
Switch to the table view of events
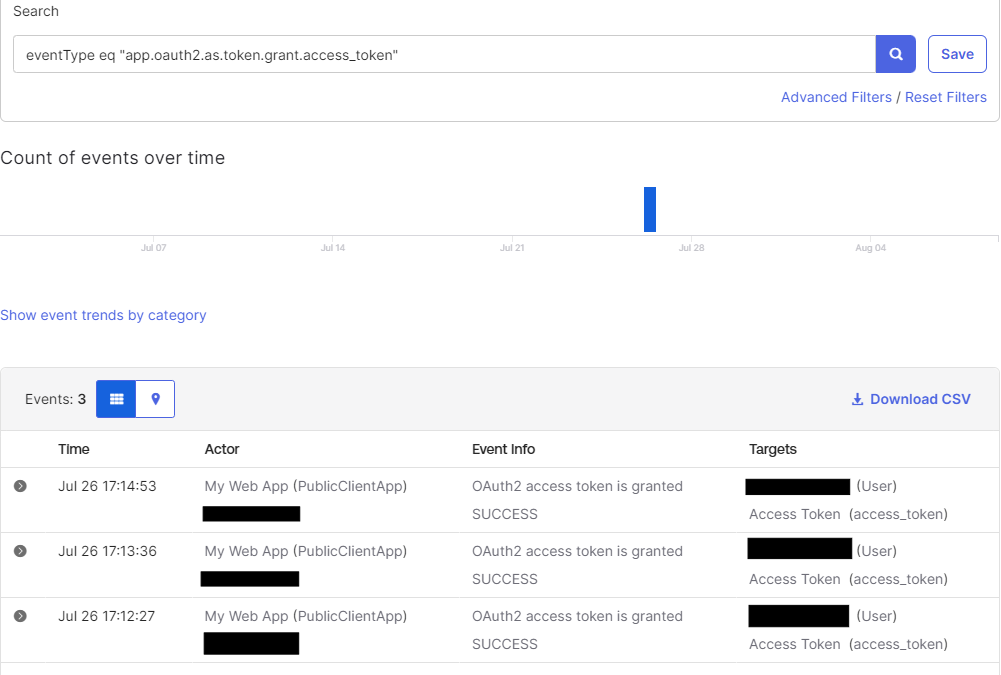click(116, 399)
